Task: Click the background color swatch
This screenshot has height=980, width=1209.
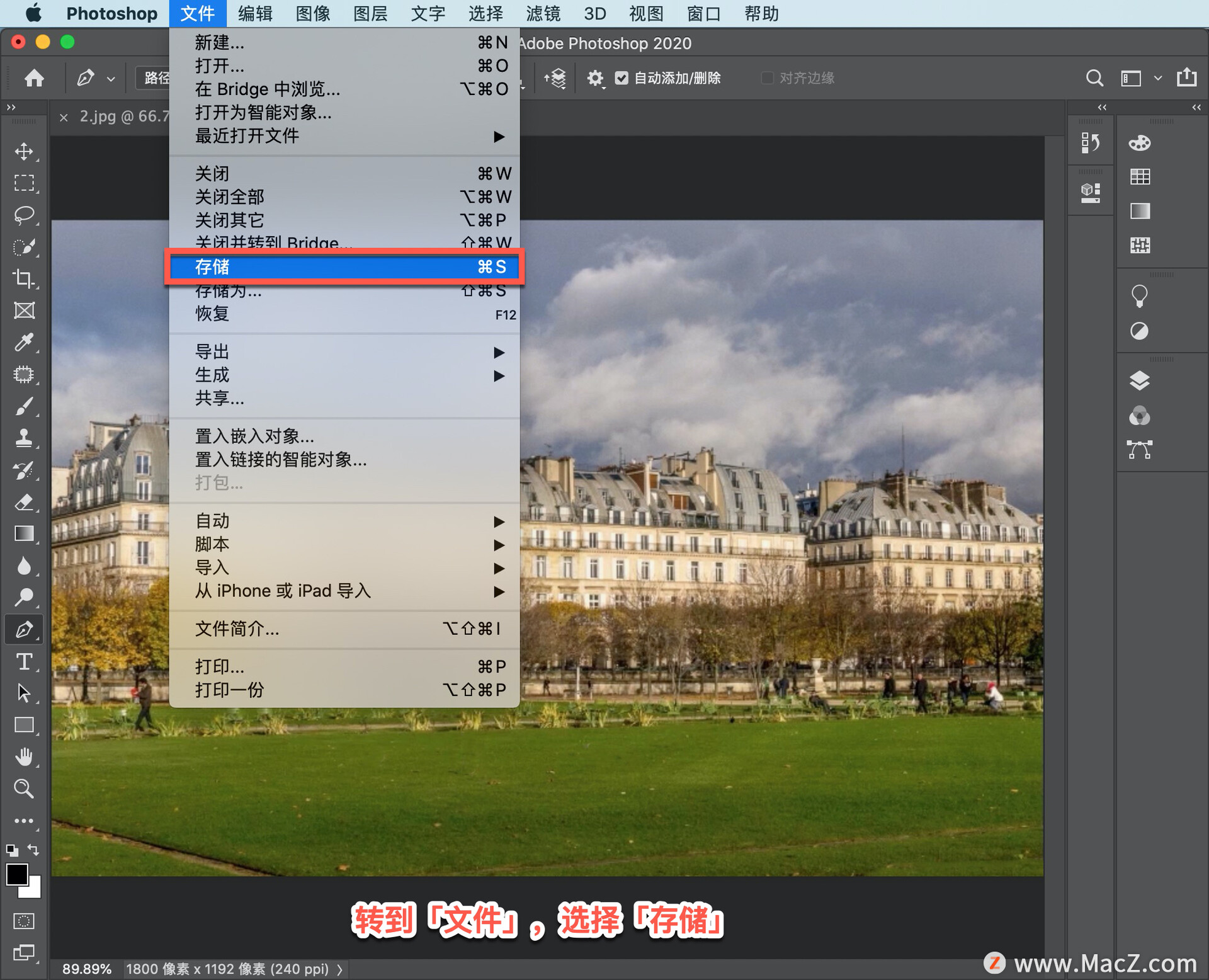Action: point(34,890)
